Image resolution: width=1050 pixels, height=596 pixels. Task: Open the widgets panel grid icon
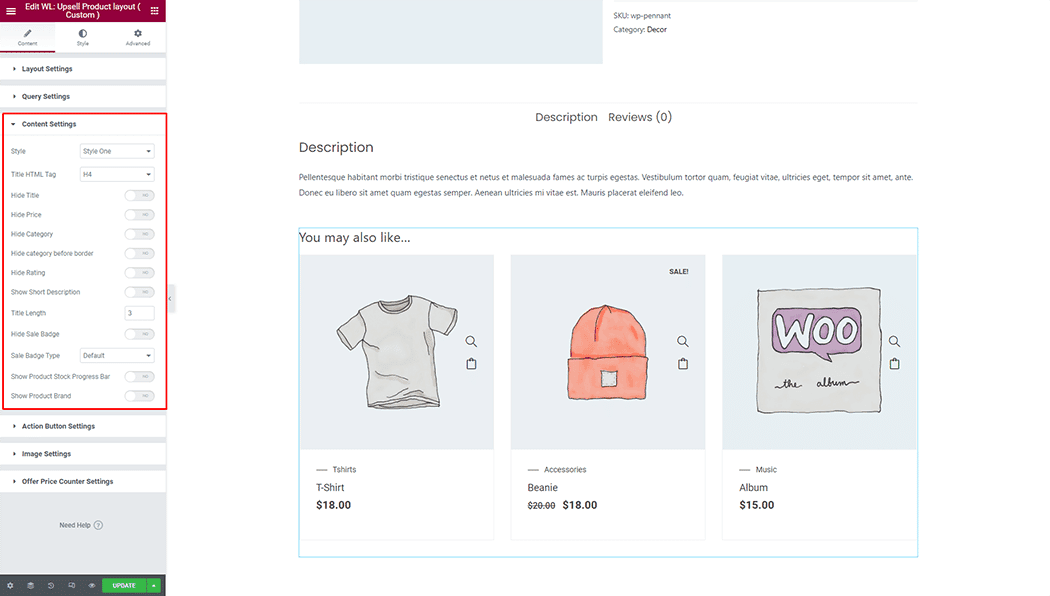point(155,10)
